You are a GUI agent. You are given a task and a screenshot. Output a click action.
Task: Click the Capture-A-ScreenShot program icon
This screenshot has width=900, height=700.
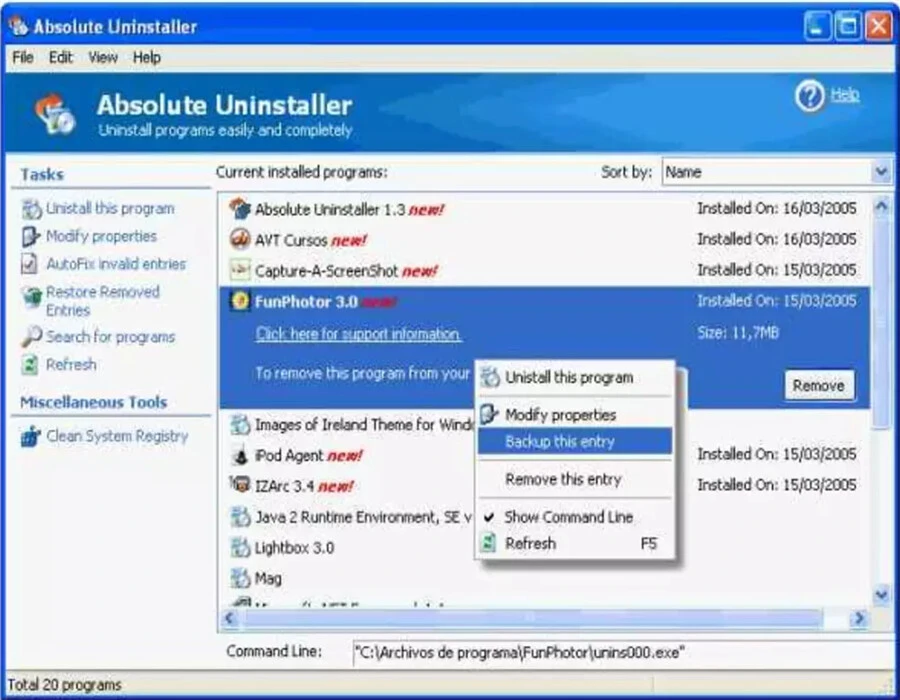[239, 270]
